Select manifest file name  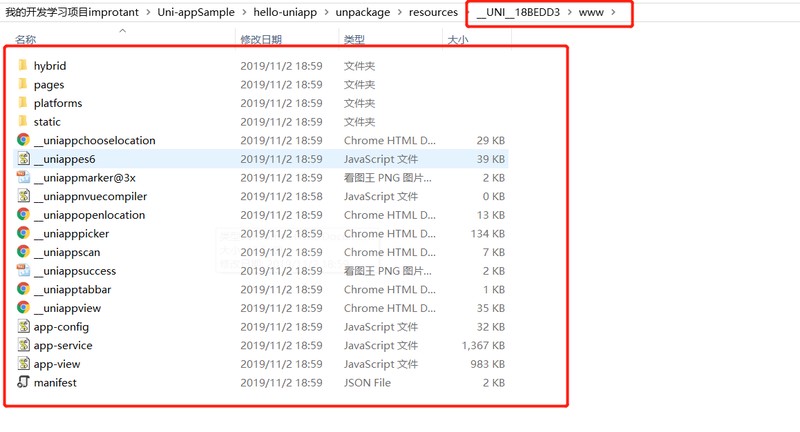coord(55,383)
